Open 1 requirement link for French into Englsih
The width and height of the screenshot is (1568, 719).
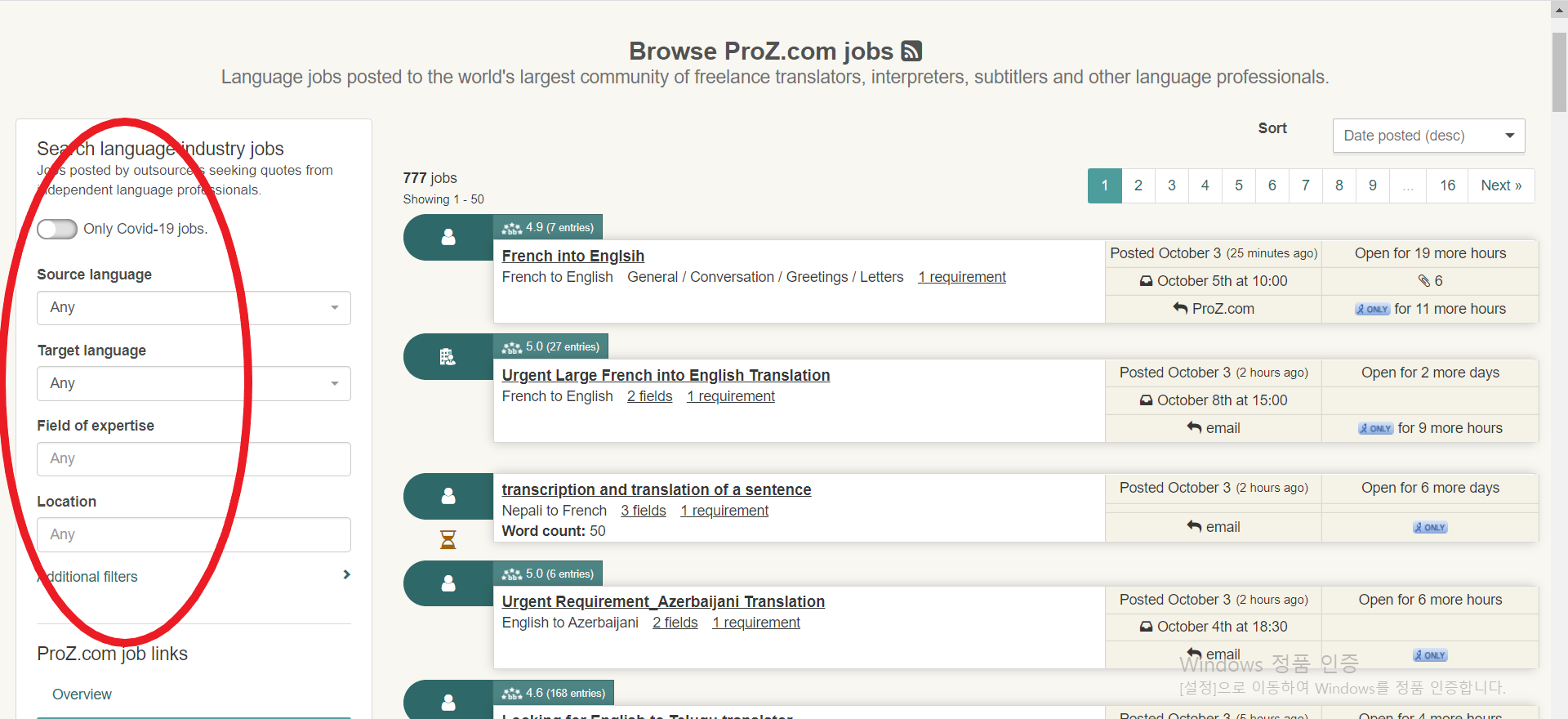(x=962, y=278)
